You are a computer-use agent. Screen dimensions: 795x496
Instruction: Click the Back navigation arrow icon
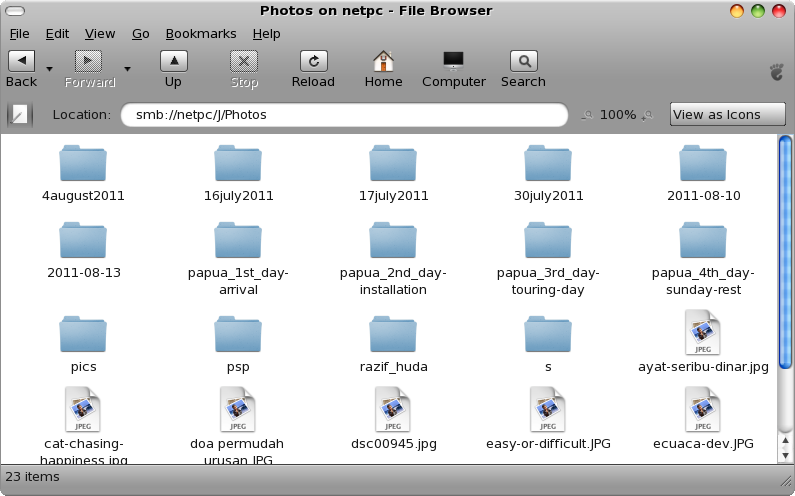21,62
